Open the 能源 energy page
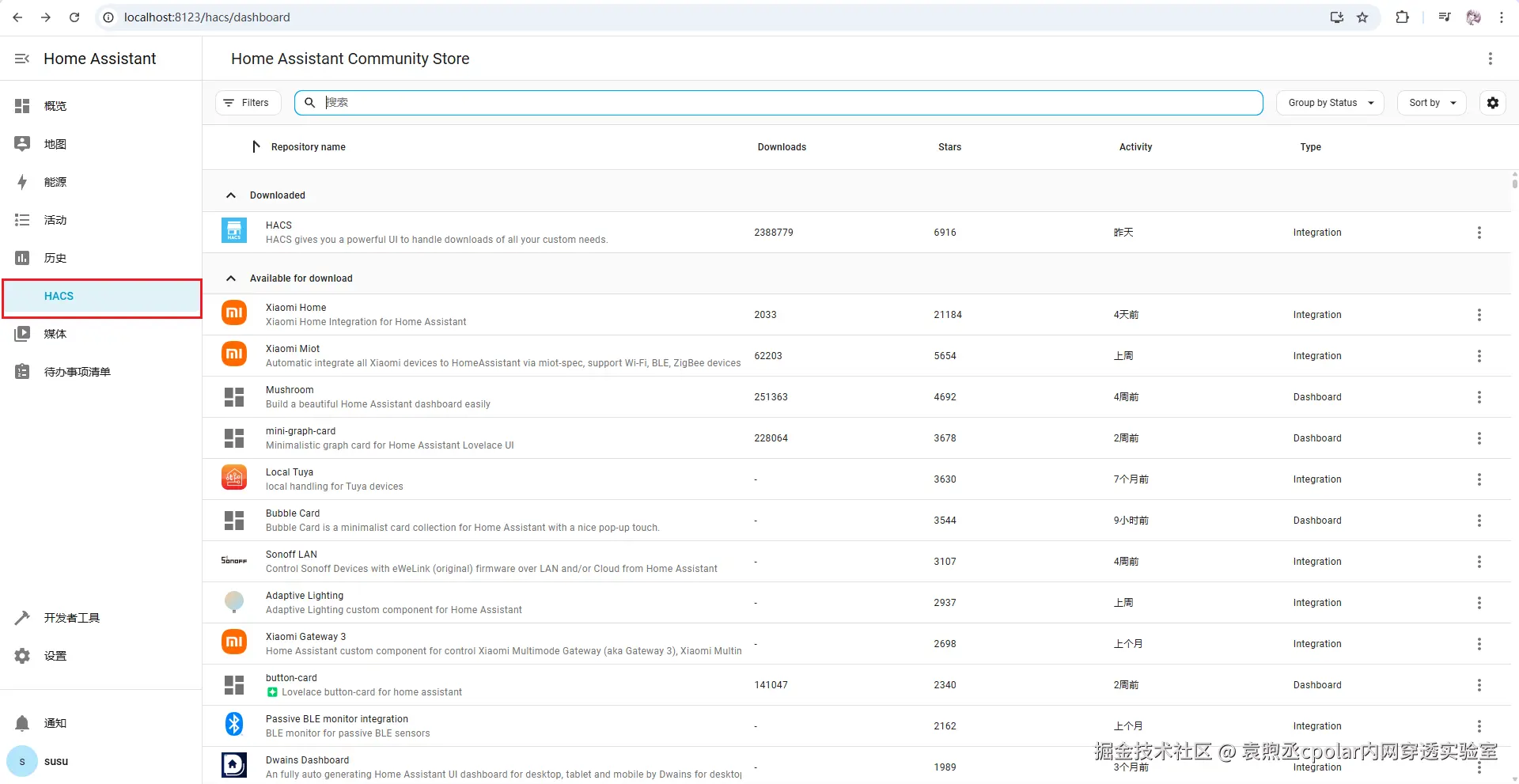The width and height of the screenshot is (1519, 784). point(101,182)
